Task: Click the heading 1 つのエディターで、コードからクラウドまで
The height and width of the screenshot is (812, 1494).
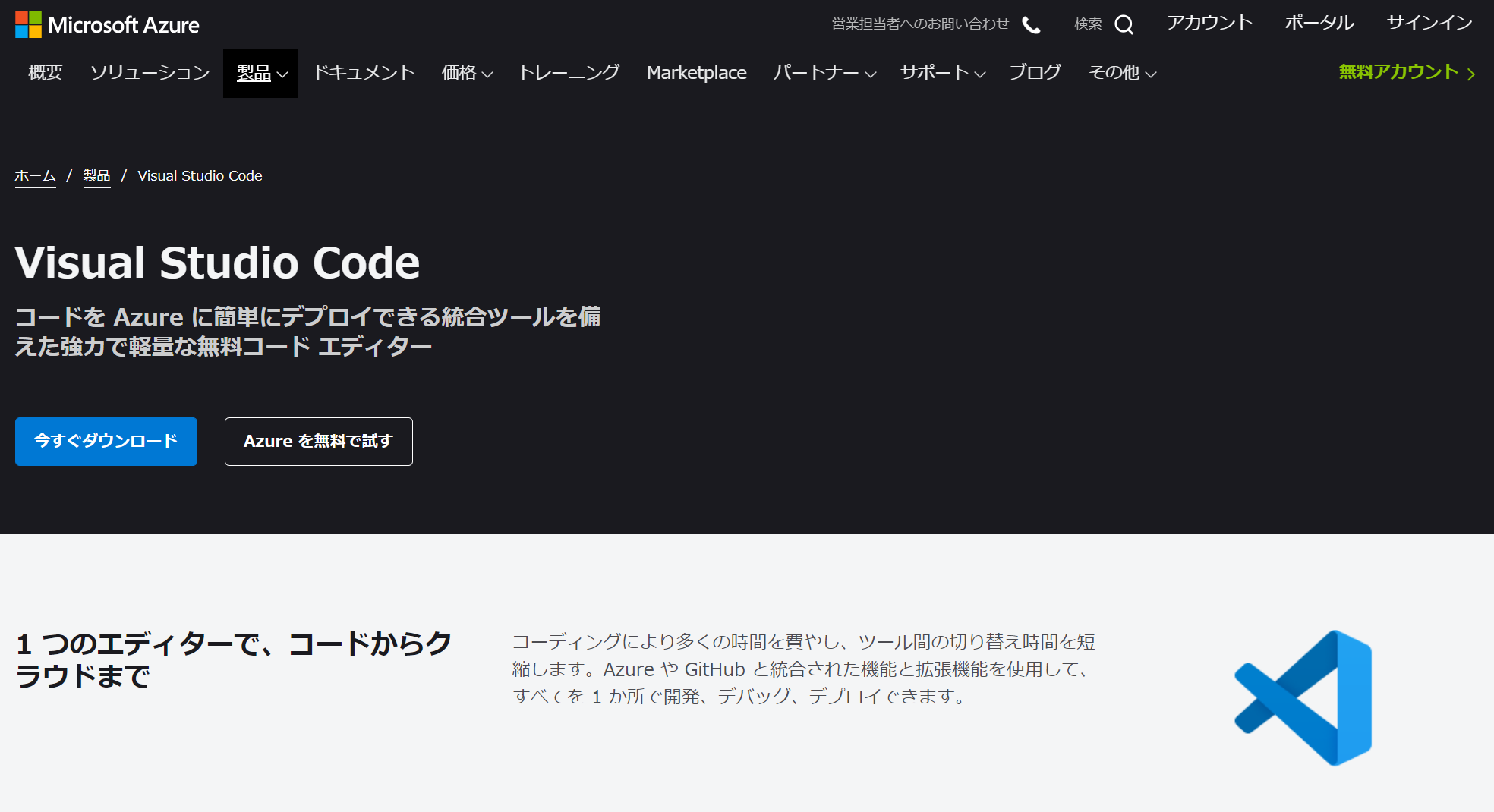Action: (234, 659)
